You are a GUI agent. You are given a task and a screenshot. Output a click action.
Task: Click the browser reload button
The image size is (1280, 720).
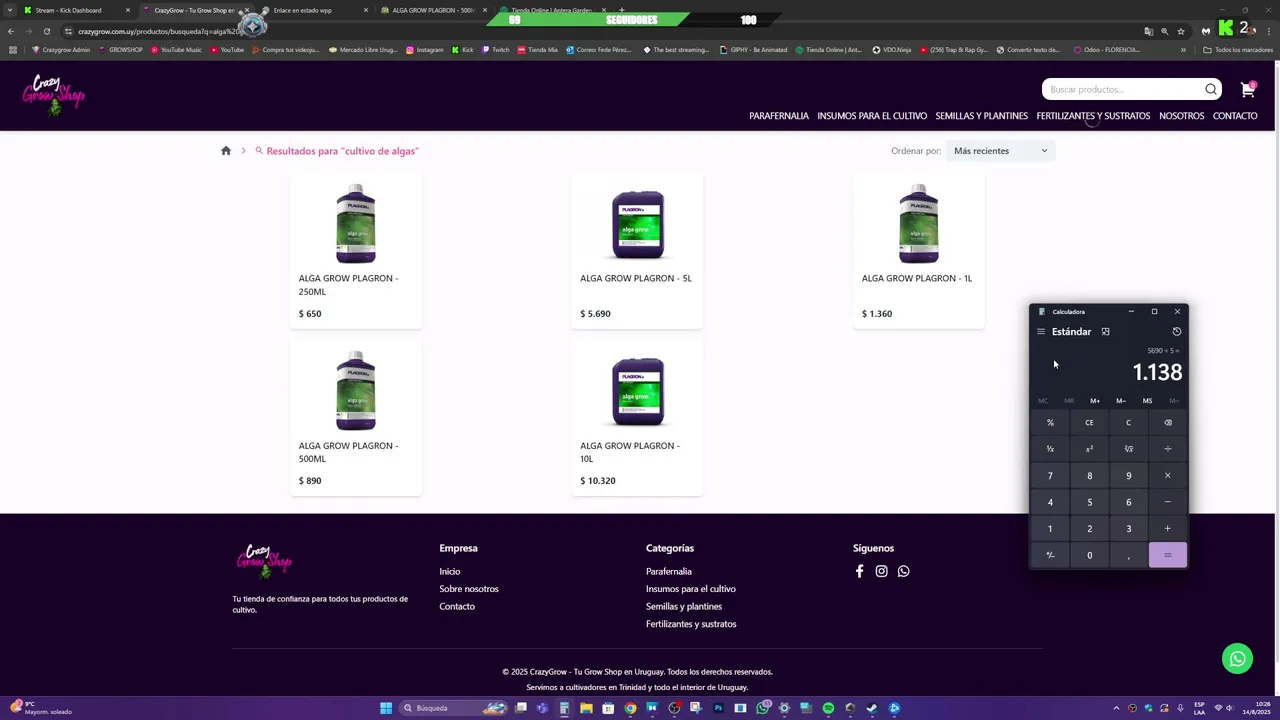pos(46,31)
